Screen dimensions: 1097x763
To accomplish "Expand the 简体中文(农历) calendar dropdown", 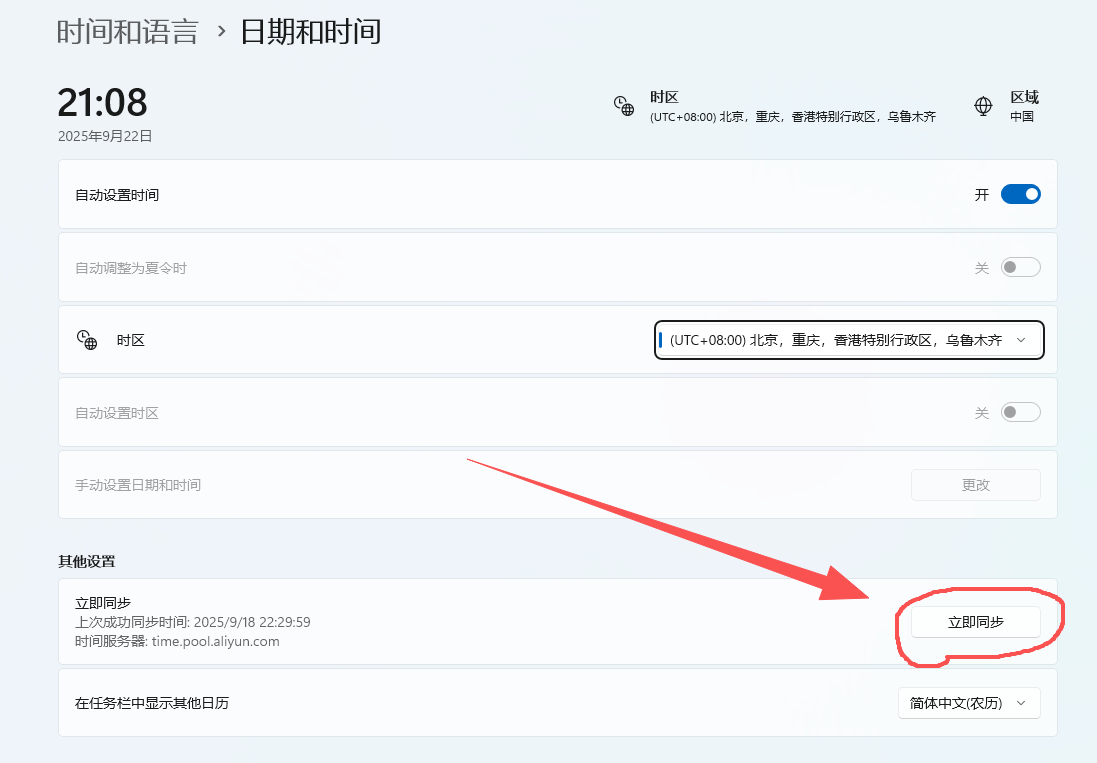I will coord(968,703).
